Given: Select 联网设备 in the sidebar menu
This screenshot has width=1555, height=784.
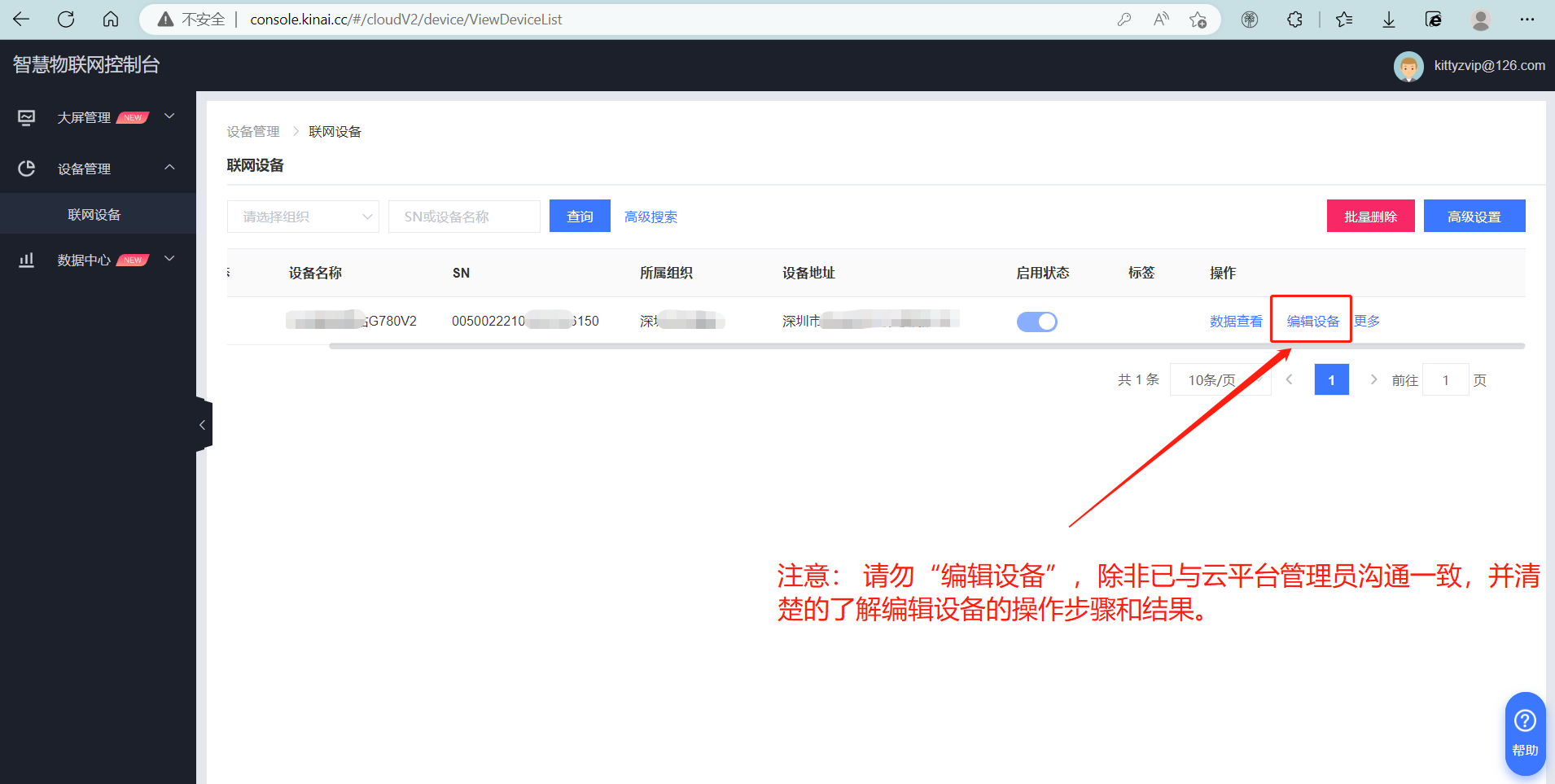Looking at the screenshot, I should pos(98,214).
